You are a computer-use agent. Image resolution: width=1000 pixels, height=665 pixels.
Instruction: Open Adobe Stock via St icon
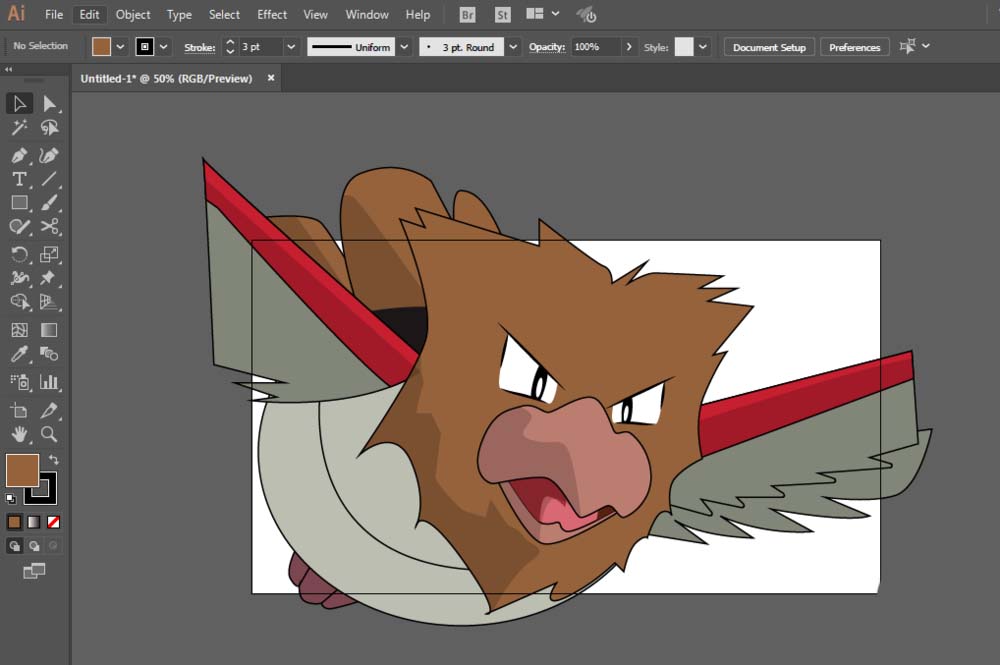point(503,15)
